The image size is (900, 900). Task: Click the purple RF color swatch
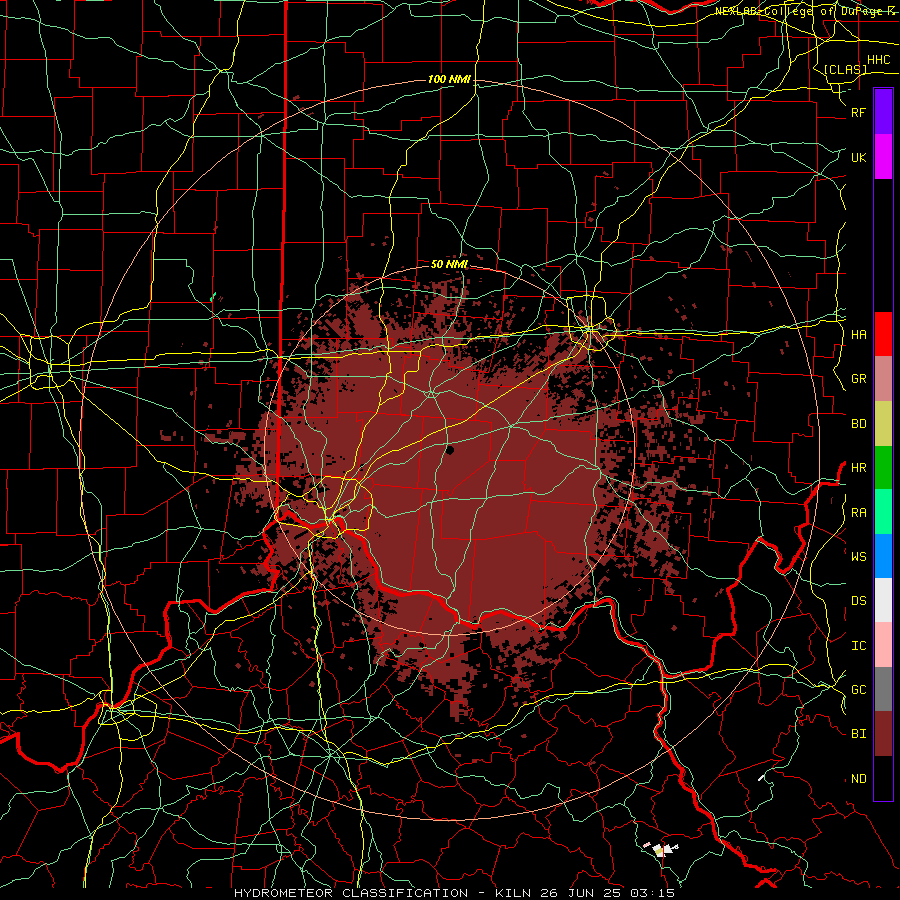(x=883, y=112)
